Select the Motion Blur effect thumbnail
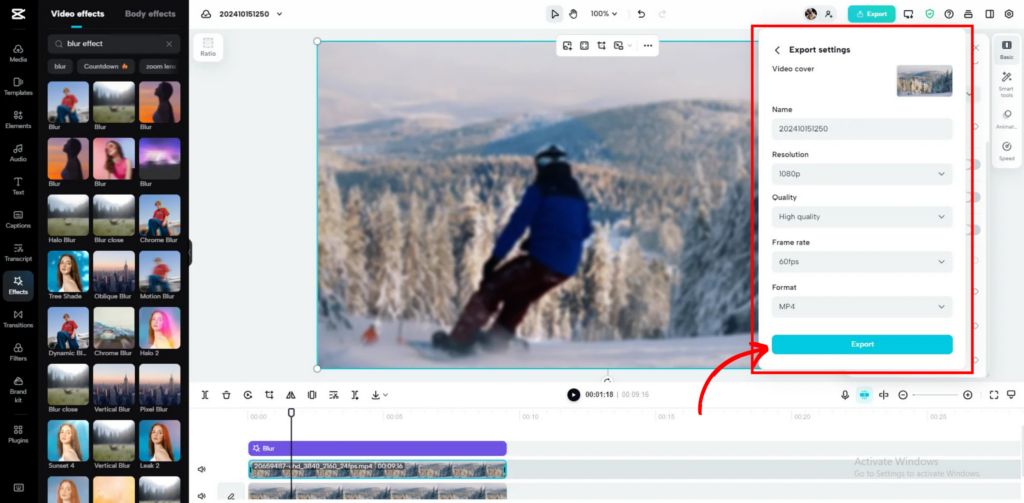 (x=159, y=271)
